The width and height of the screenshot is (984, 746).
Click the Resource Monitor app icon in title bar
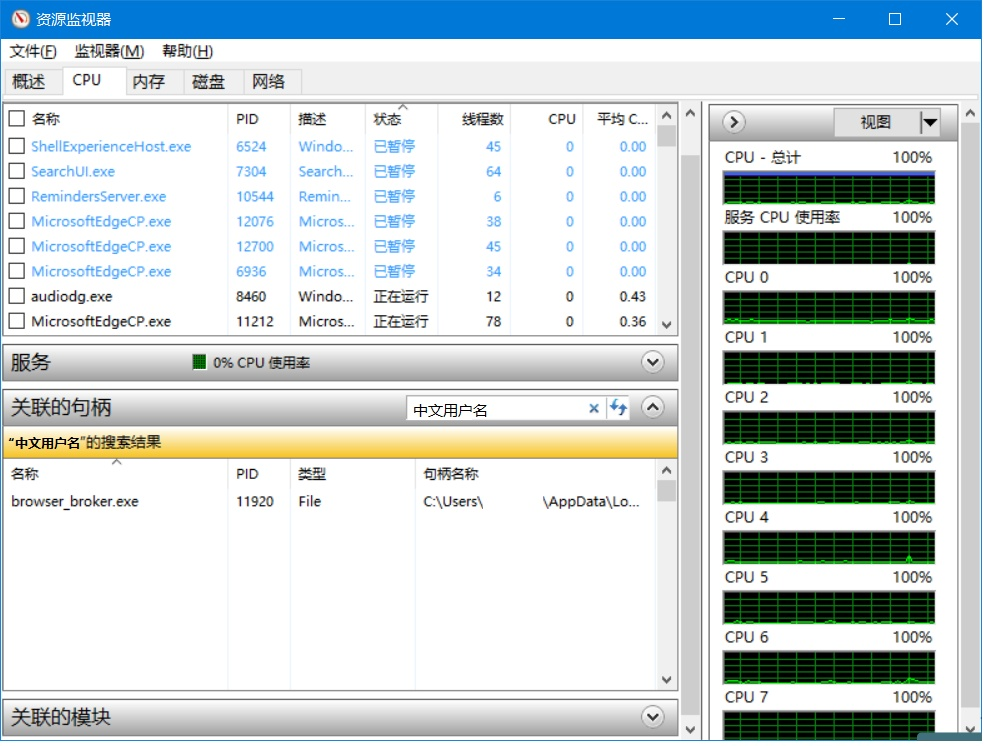coord(20,19)
